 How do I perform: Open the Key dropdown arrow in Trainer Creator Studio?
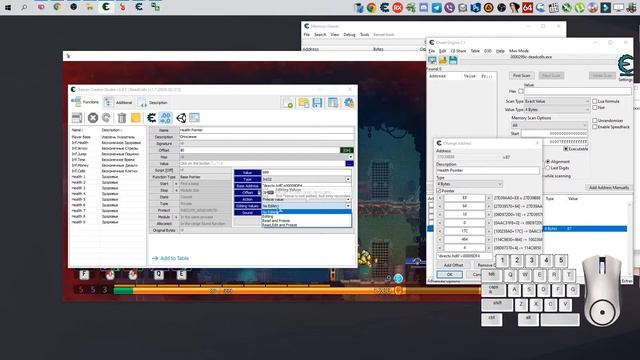click(x=350, y=157)
